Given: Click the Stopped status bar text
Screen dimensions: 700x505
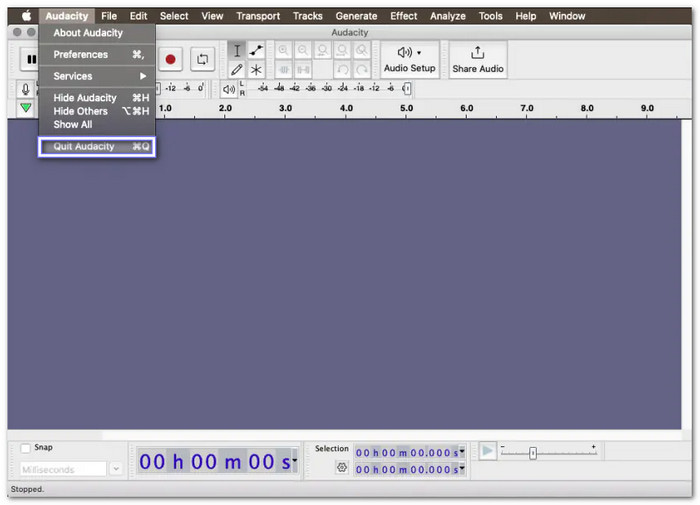Looking at the screenshot, I should coord(27,489).
